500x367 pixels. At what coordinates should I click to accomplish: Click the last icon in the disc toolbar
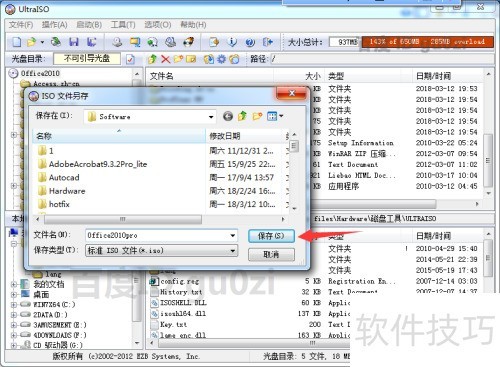tap(234, 59)
